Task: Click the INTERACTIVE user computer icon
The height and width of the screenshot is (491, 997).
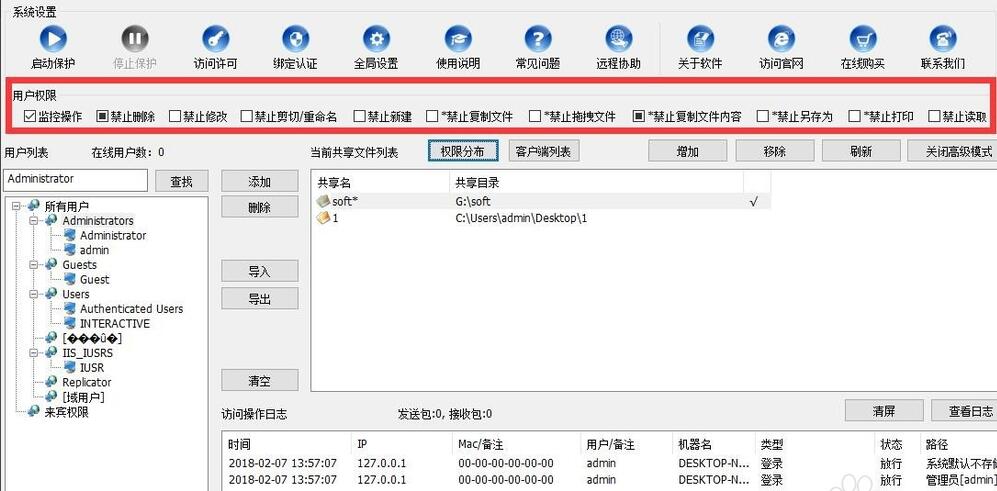Action: click(70, 323)
